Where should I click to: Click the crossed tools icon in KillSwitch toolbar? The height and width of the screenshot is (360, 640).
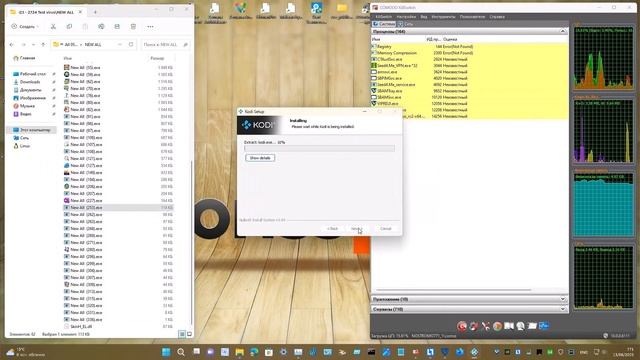pyautogui.click(x=485, y=326)
